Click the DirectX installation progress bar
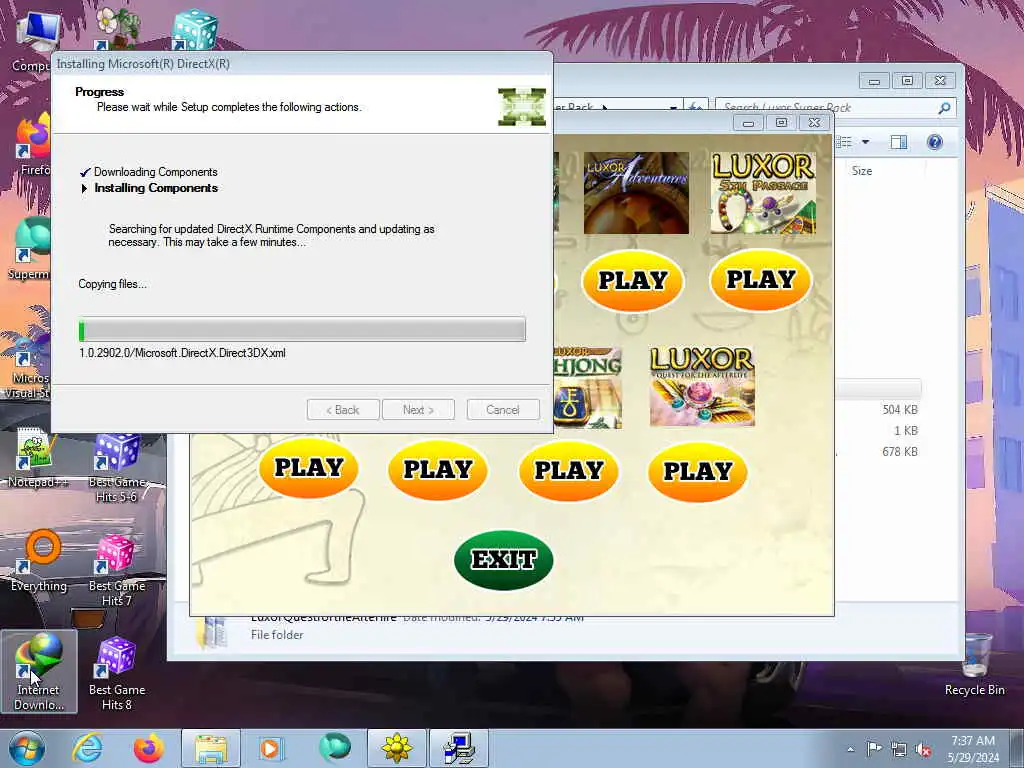1024x768 pixels. pos(302,329)
